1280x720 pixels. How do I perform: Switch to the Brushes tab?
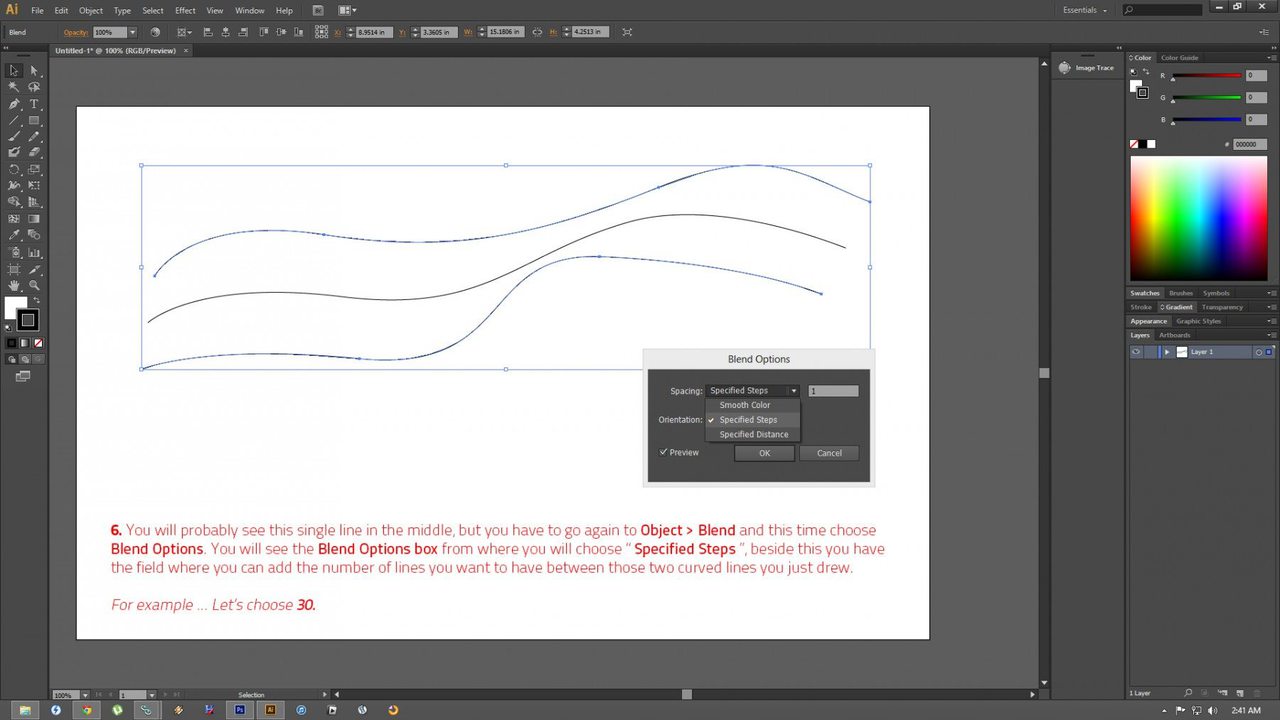(1181, 293)
